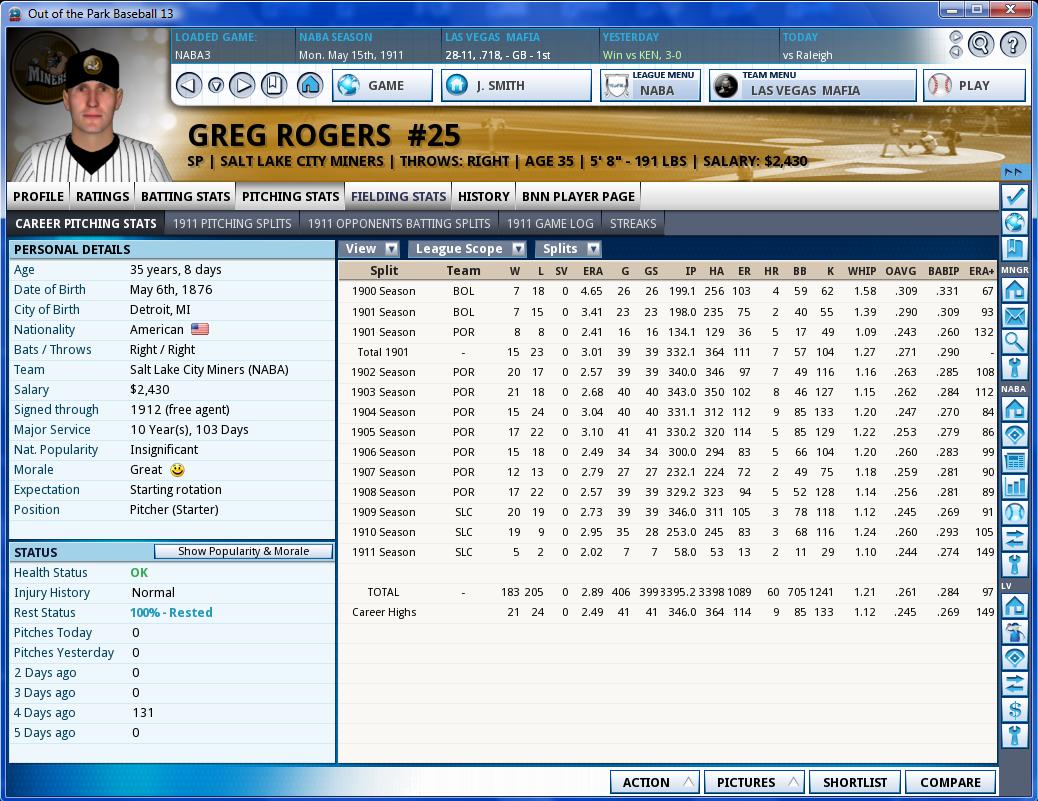This screenshot has height=801, width=1038.
Task: Open the bar chart statistics icon
Action: click(x=1014, y=487)
